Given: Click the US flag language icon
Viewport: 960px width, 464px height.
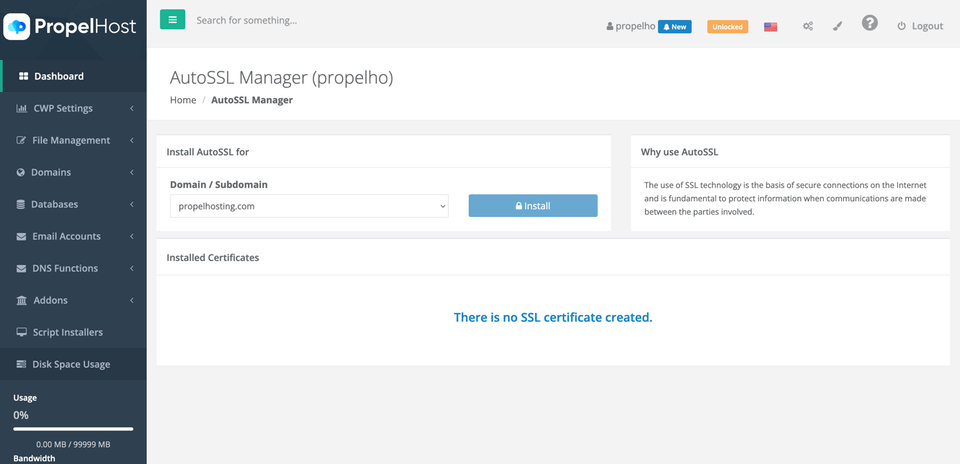Looking at the screenshot, I should [x=770, y=27].
